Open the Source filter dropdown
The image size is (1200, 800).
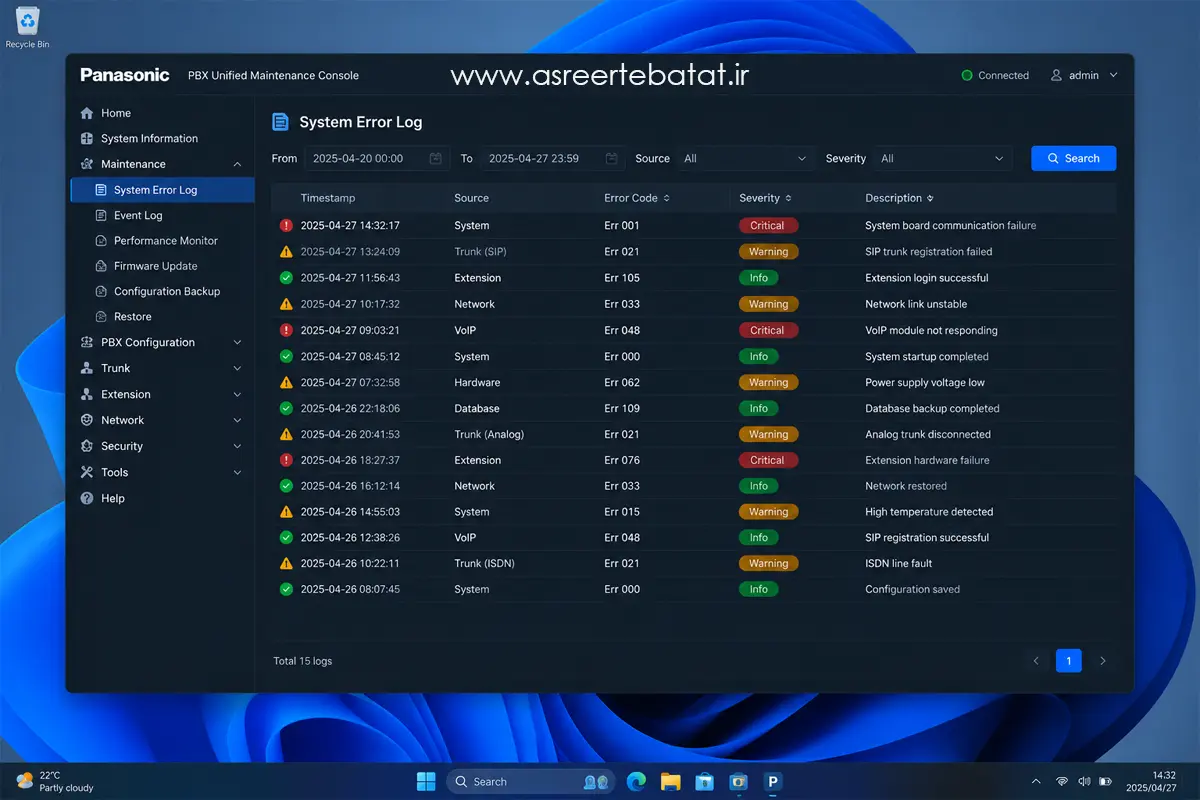pyautogui.click(x=746, y=158)
